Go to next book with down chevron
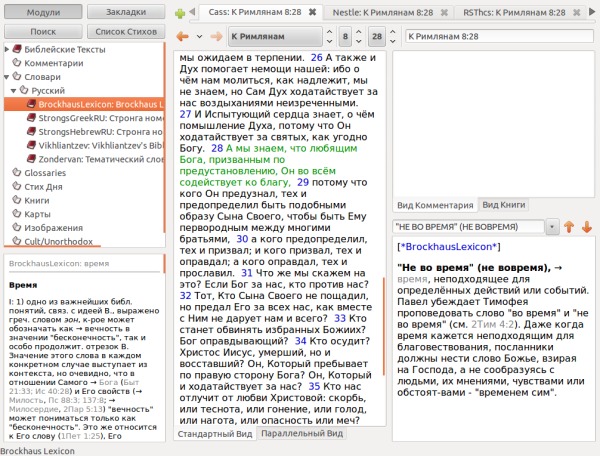The height and width of the screenshot is (456, 600). [x=329, y=41]
